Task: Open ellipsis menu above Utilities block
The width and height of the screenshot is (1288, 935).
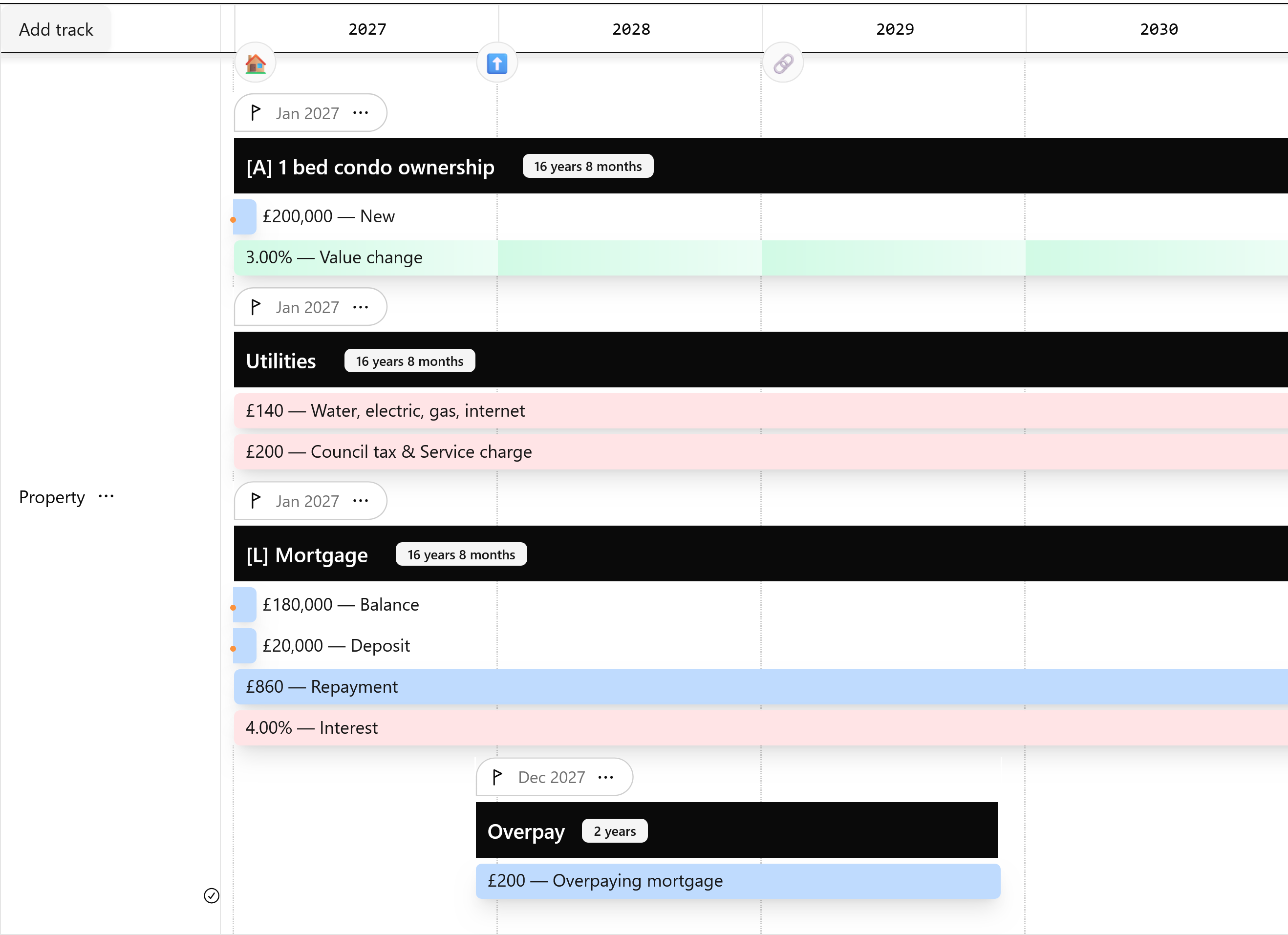Action: [x=361, y=307]
